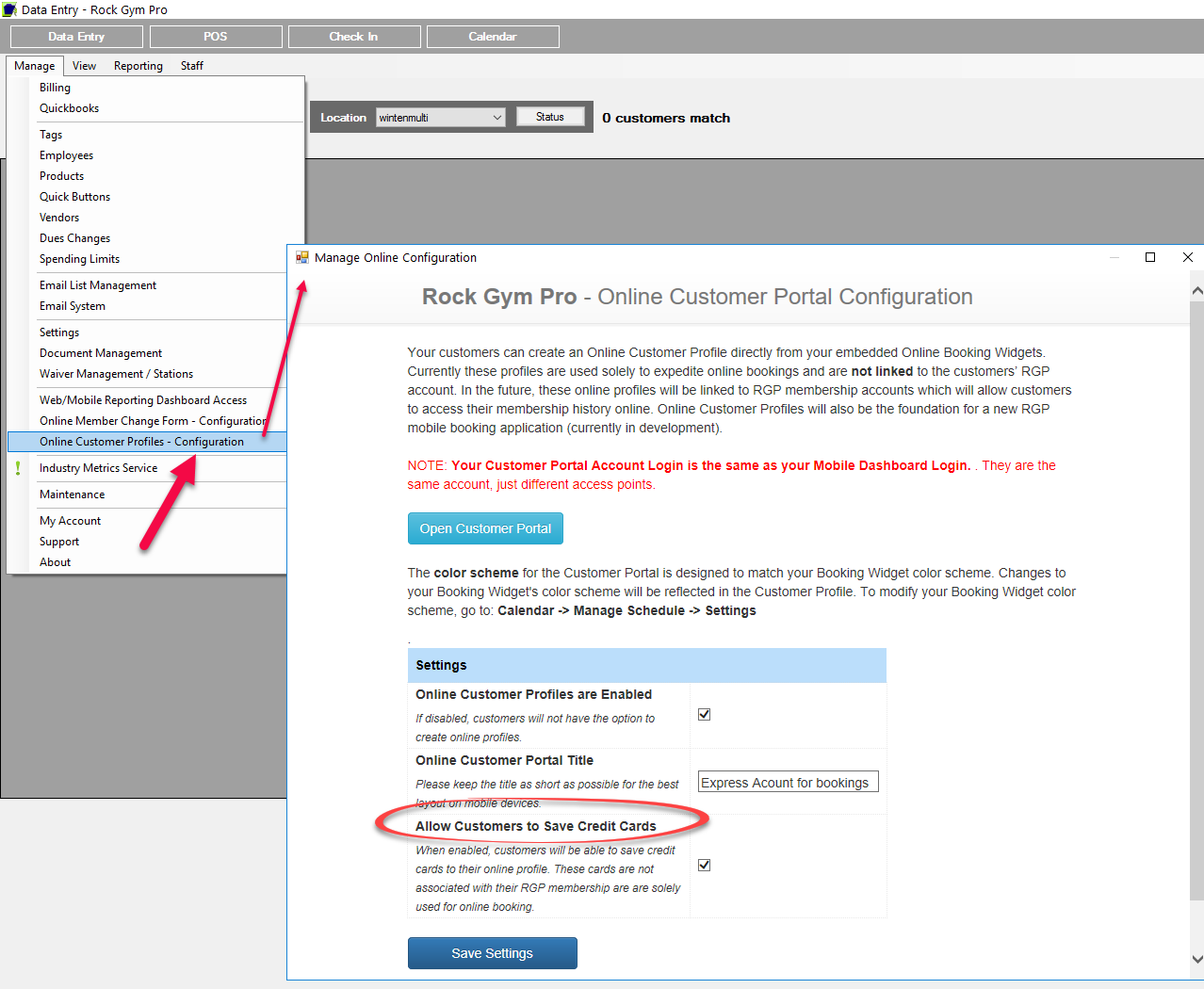Viewport: 1204px width, 989px height.
Task: Close the Manage Online Configuration window
Action: [x=1188, y=257]
